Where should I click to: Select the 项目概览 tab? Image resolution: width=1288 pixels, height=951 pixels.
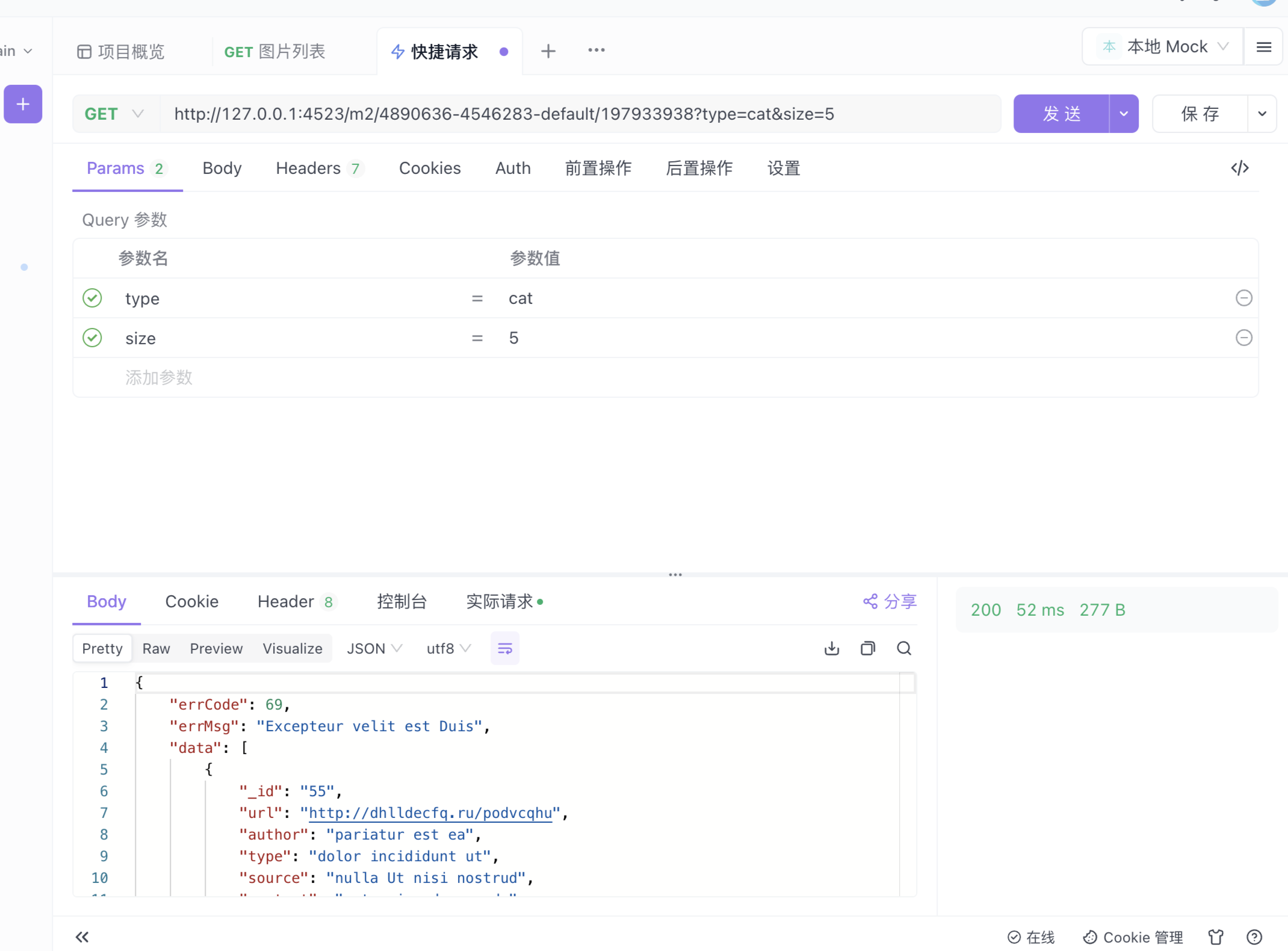121,52
